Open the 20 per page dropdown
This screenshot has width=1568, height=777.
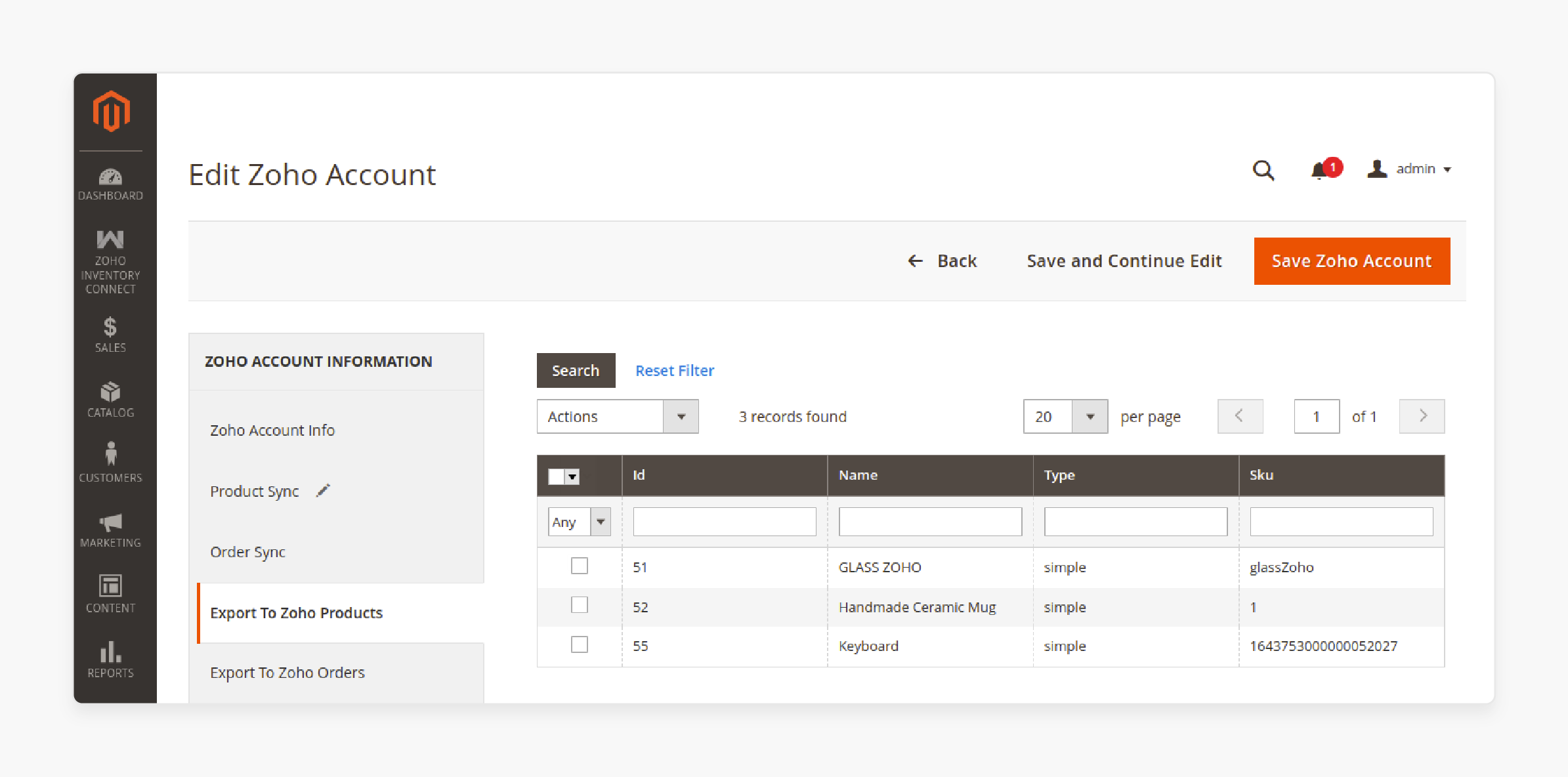(x=1065, y=417)
